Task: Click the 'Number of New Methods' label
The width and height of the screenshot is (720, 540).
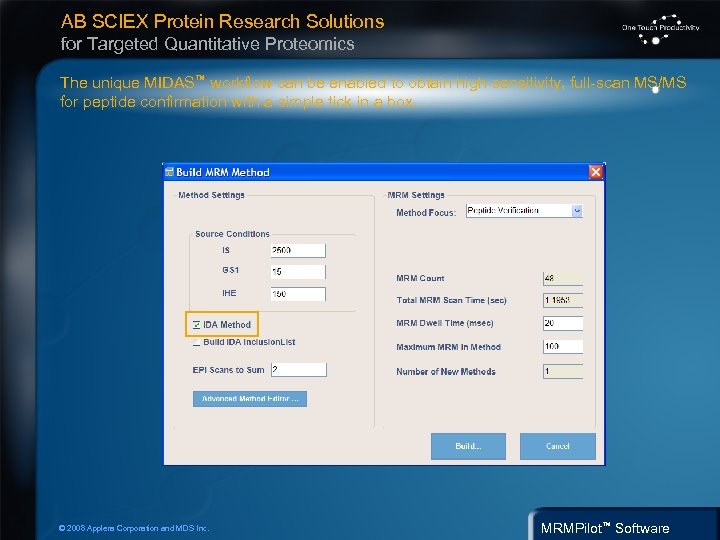Action: pos(446,371)
